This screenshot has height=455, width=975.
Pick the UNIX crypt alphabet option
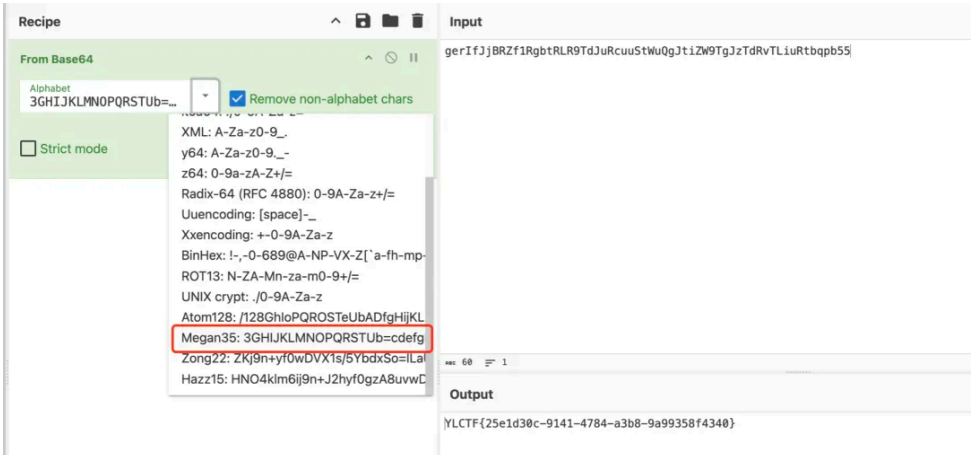297,297
